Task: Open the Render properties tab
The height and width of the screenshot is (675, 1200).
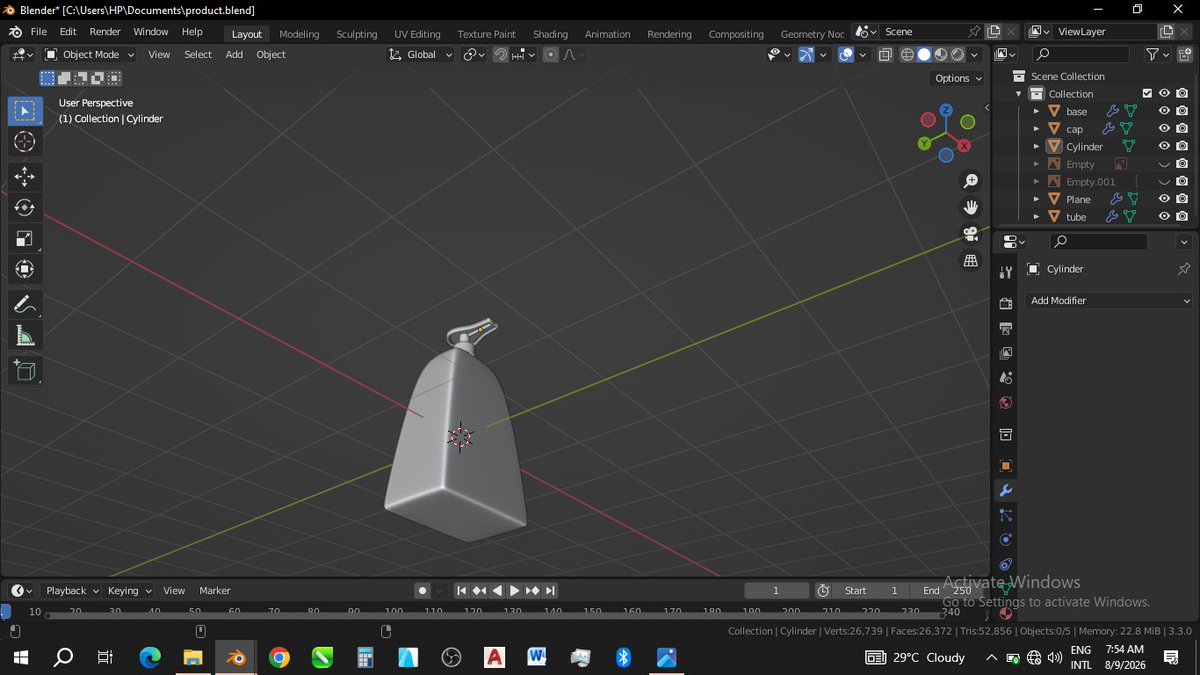Action: (1006, 303)
